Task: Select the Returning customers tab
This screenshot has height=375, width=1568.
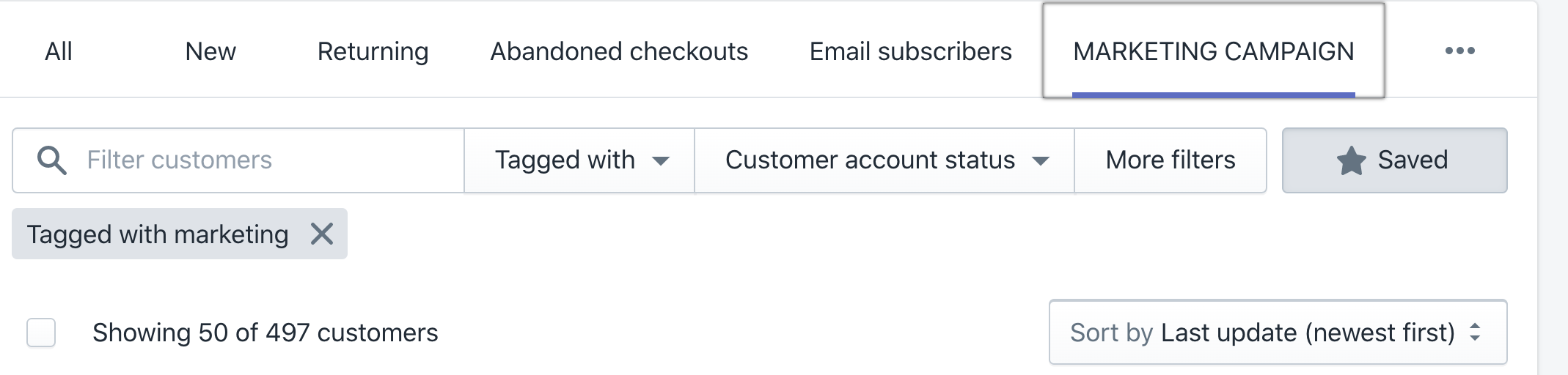Action: [373, 51]
